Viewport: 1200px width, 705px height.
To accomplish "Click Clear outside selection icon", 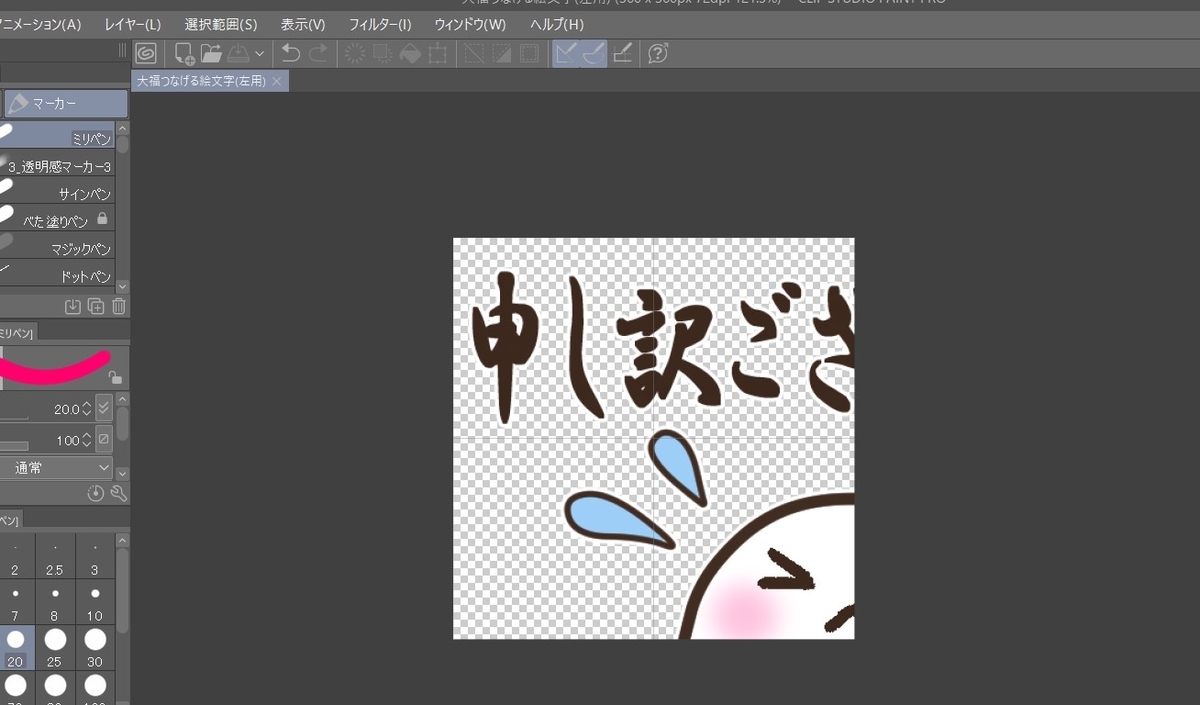I will tap(382, 53).
